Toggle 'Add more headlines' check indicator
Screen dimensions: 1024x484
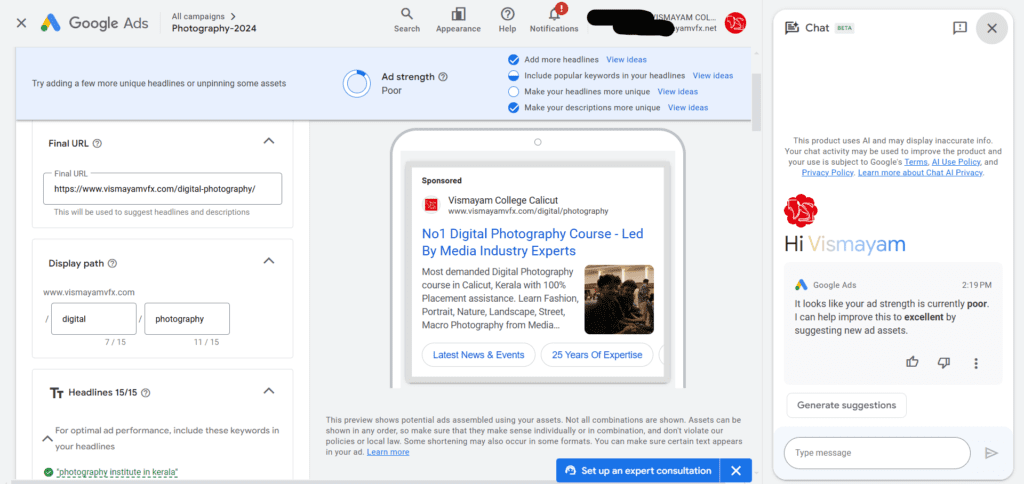[x=513, y=59]
